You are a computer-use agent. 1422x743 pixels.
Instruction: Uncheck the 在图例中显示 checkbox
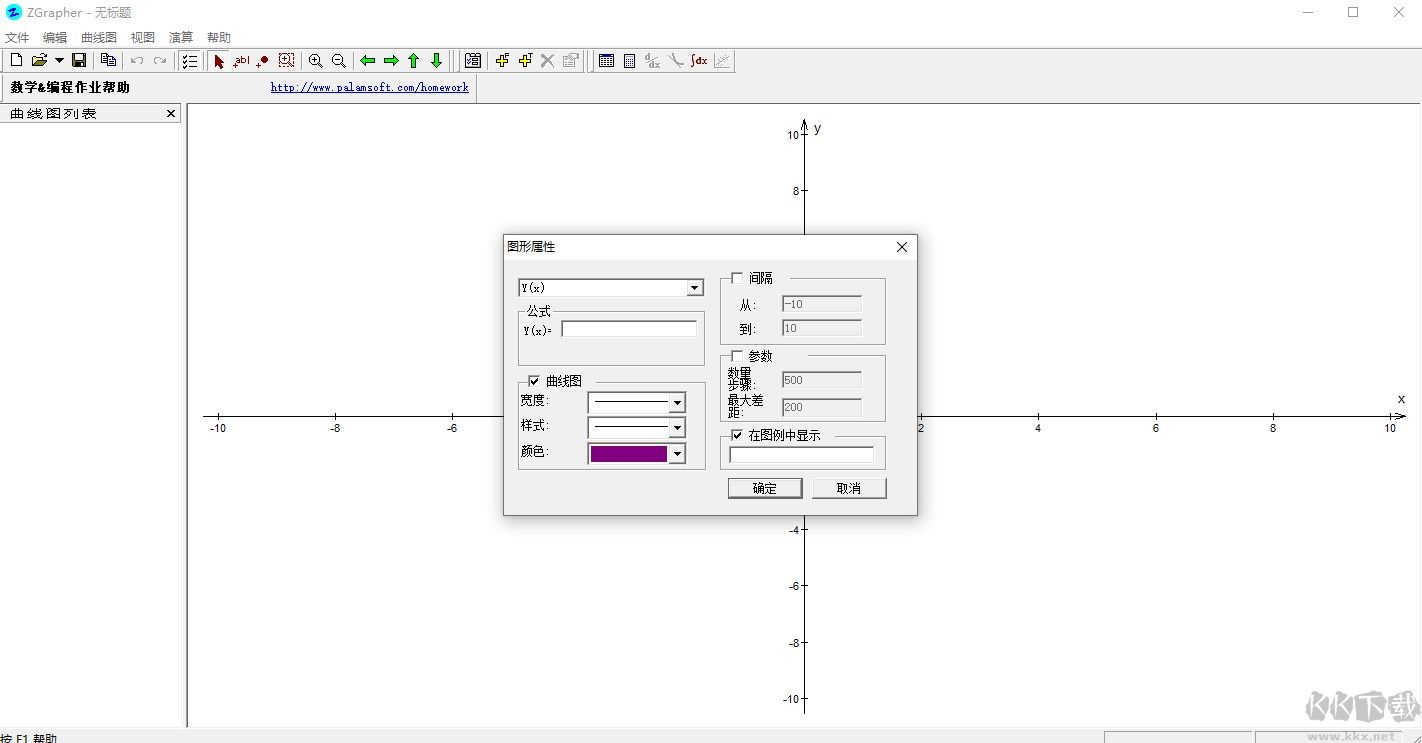coord(737,435)
